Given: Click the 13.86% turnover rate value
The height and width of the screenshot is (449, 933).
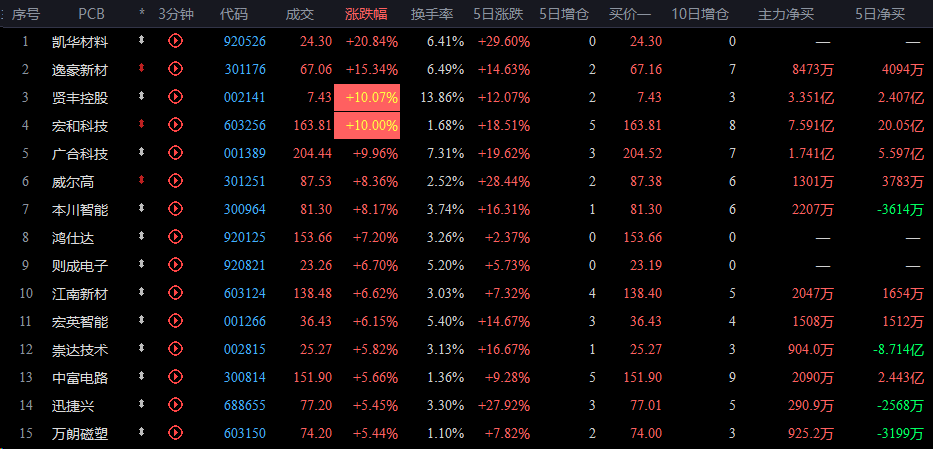Looking at the screenshot, I should point(442,98).
